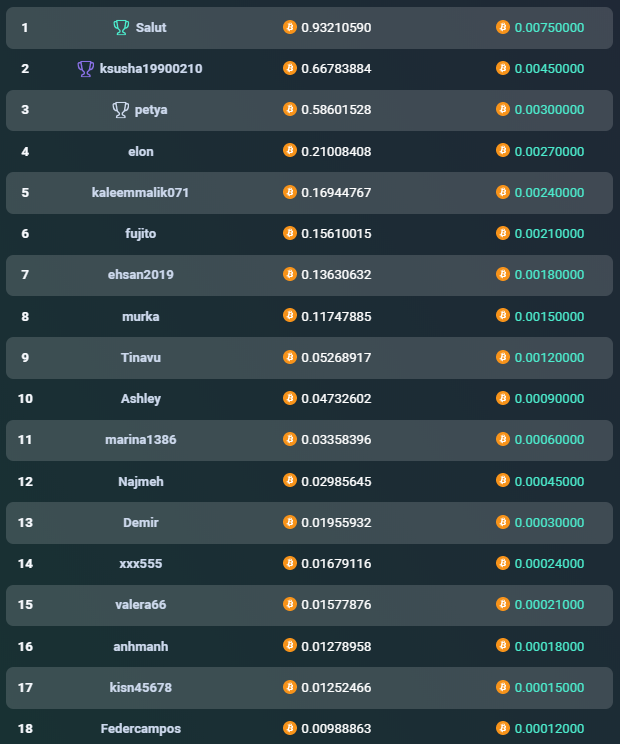Select the rank 7 ehsan2019 row
Viewport: 620px width, 744px height.
pyautogui.click(x=309, y=275)
